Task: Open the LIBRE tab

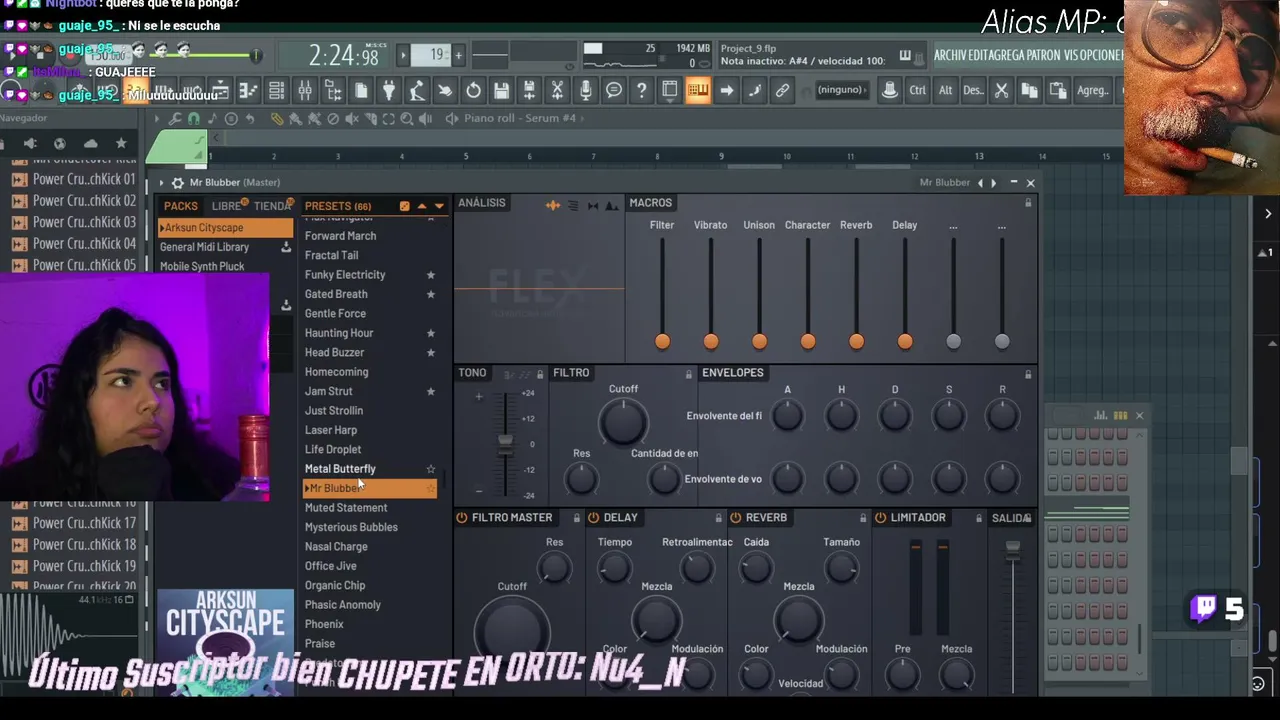Action: pyautogui.click(x=226, y=206)
